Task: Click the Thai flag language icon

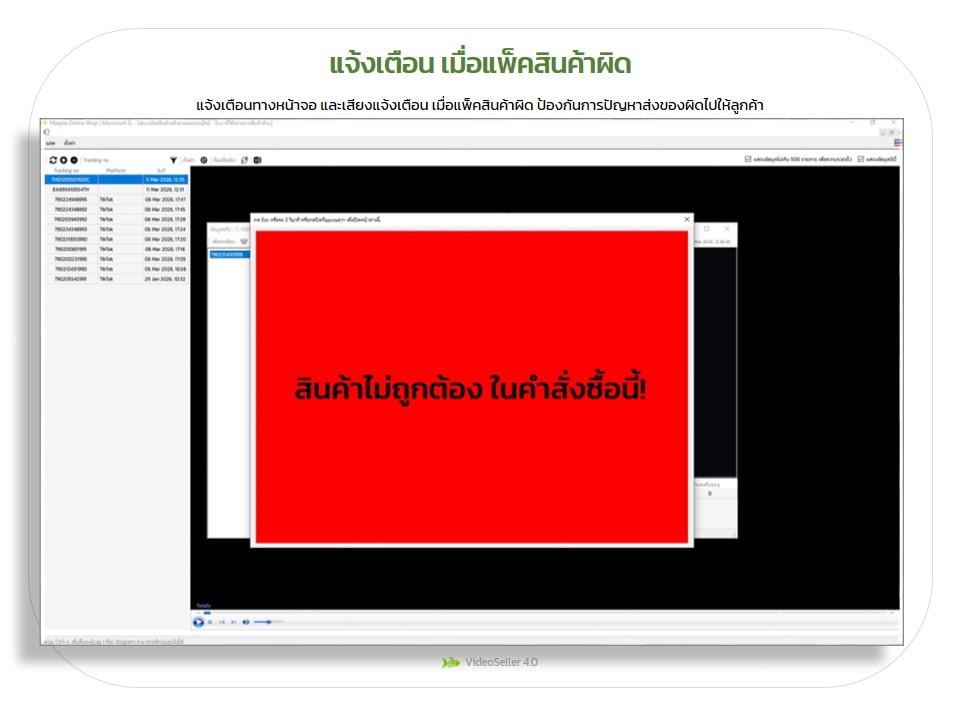Action: (x=898, y=143)
